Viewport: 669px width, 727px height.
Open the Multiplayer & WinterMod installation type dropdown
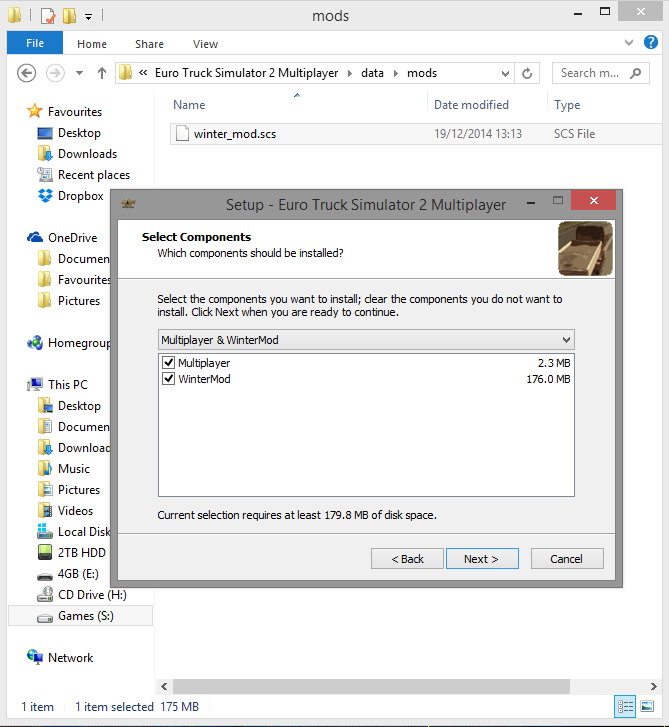click(x=366, y=340)
